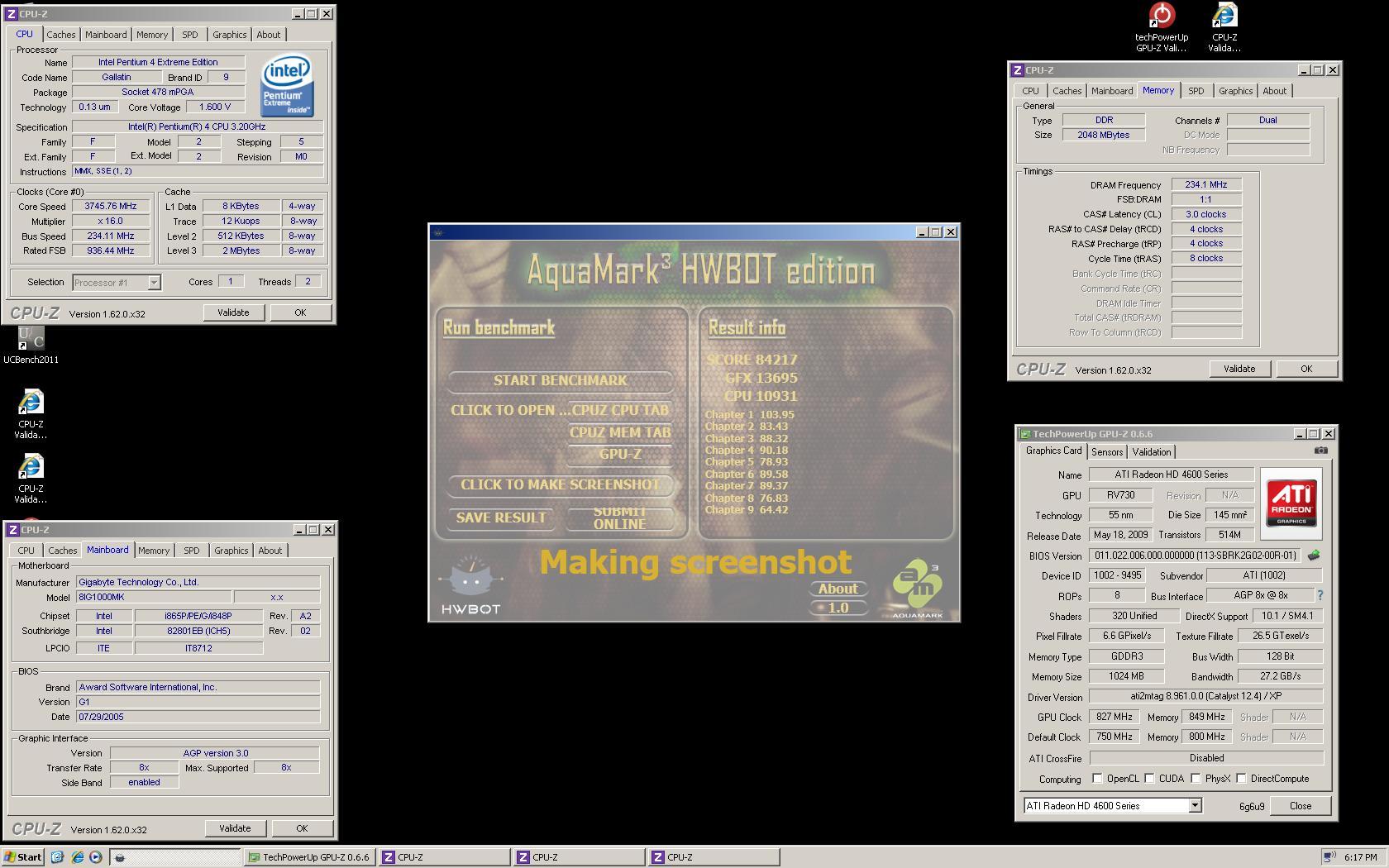
Task: Click Validate in the top-left CPU-Z
Action: tap(233, 312)
